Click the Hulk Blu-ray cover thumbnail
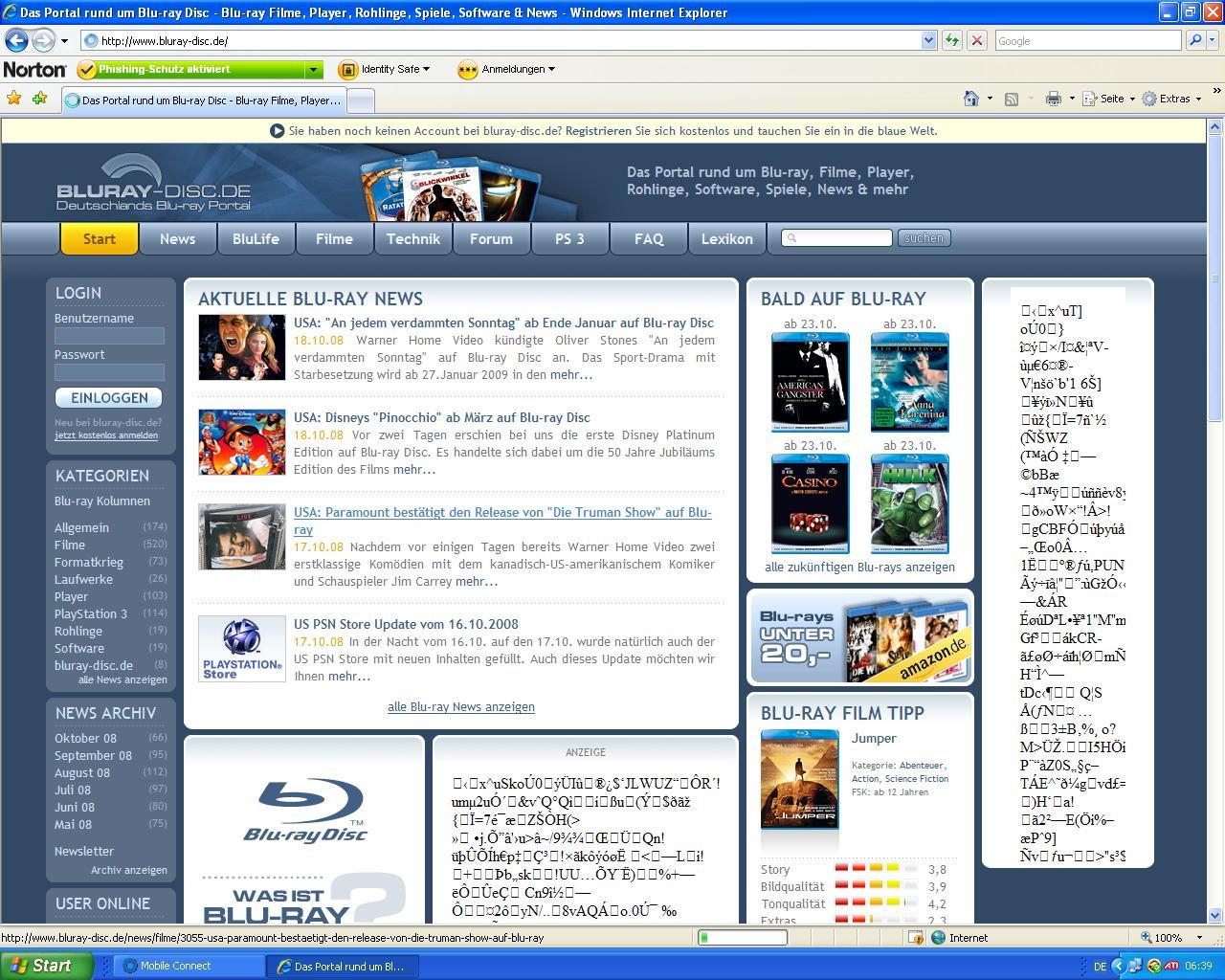This screenshot has width=1225, height=980. click(910, 503)
